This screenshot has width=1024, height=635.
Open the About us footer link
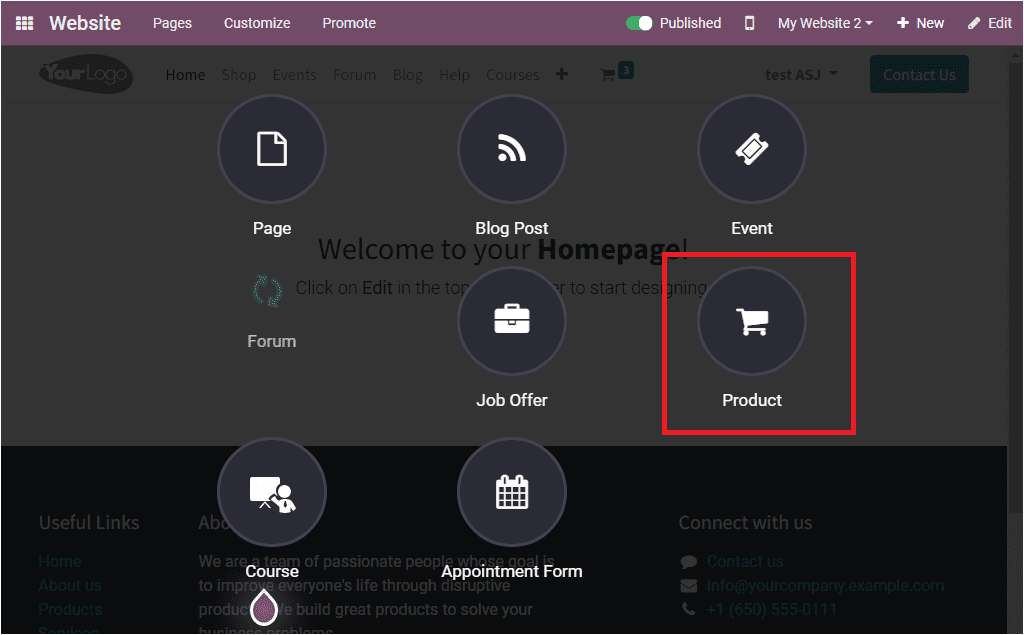[x=69, y=585]
